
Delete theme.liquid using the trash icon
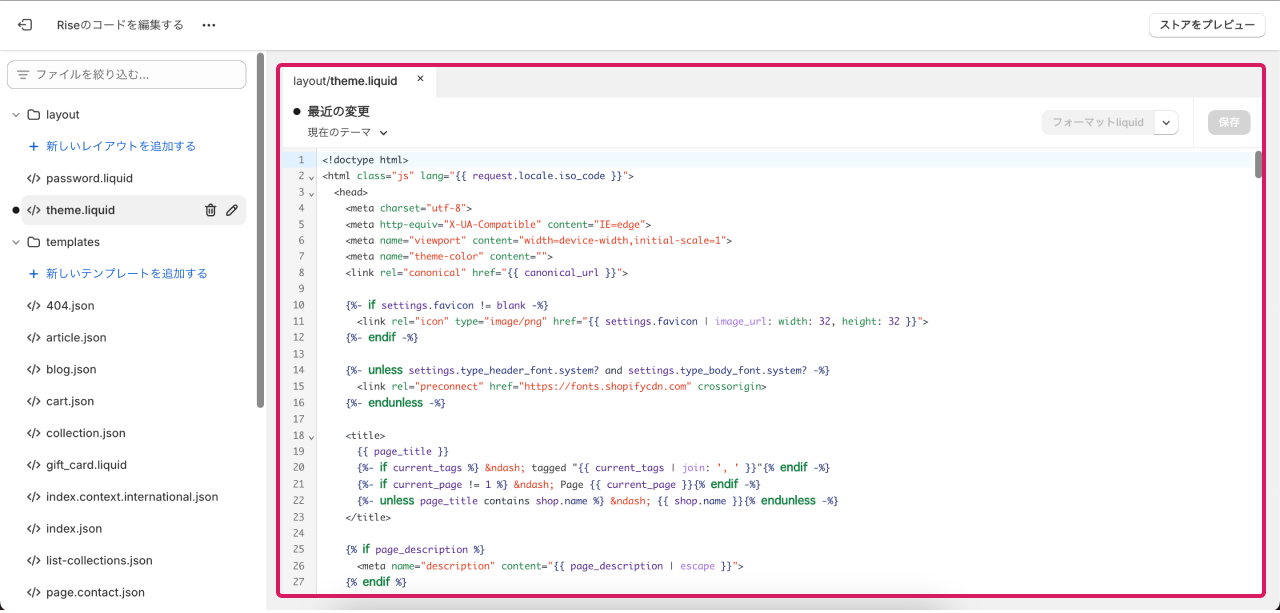[x=210, y=210]
